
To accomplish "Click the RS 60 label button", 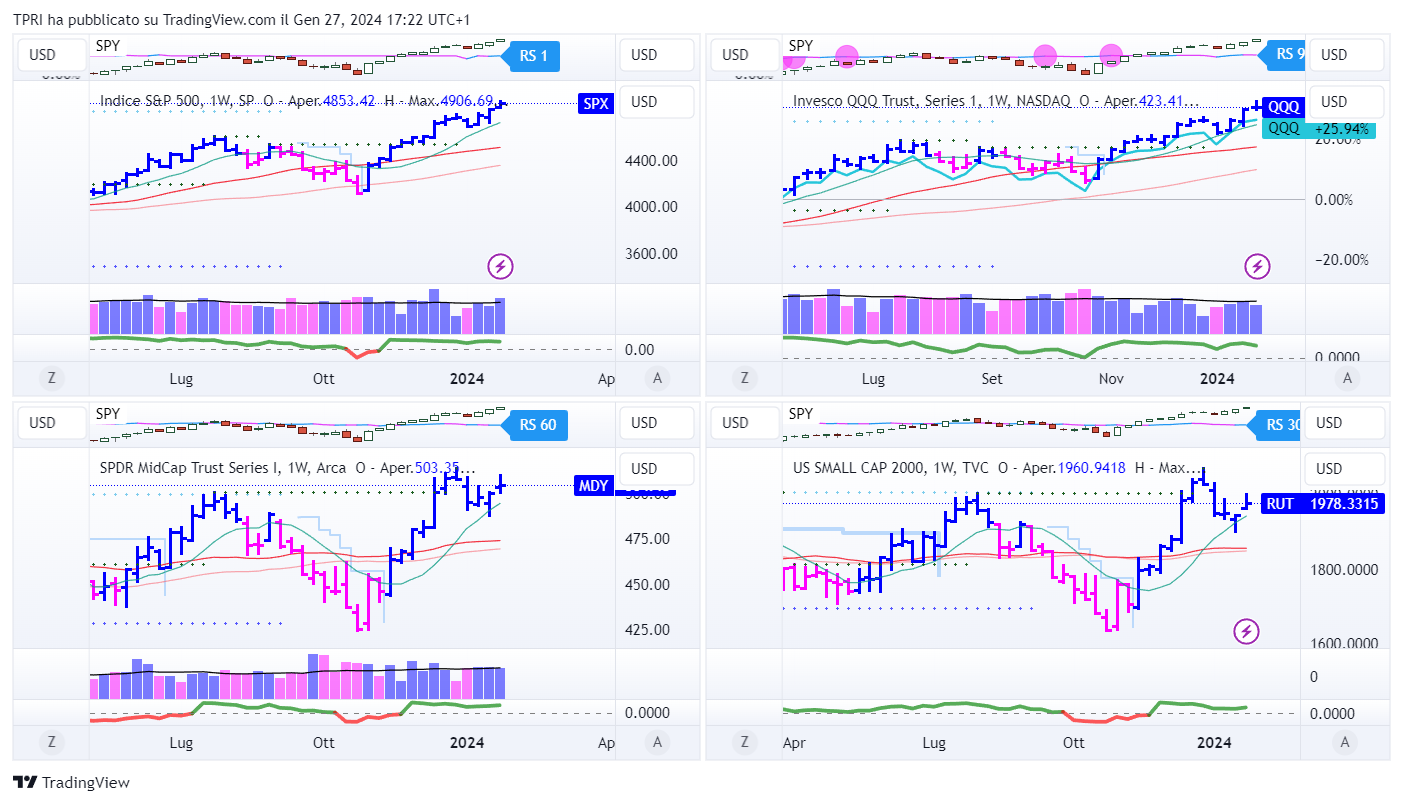I will coord(537,425).
